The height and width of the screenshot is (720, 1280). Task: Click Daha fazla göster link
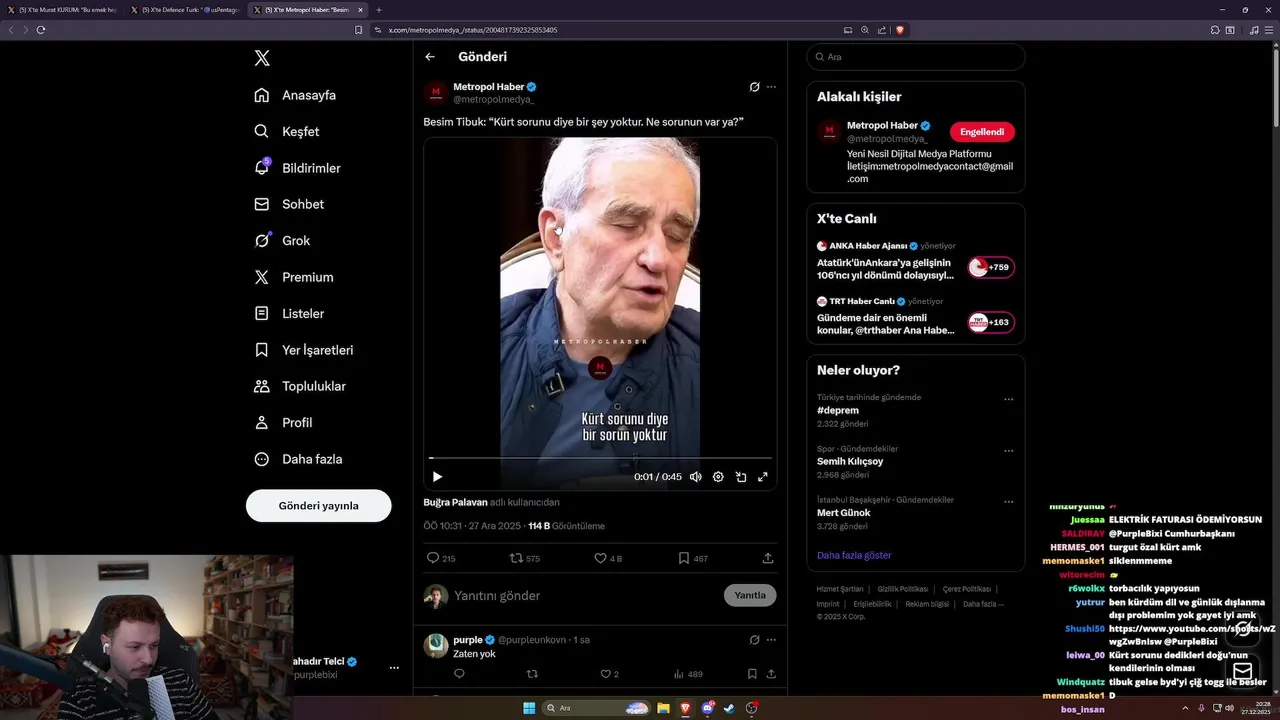coord(854,555)
